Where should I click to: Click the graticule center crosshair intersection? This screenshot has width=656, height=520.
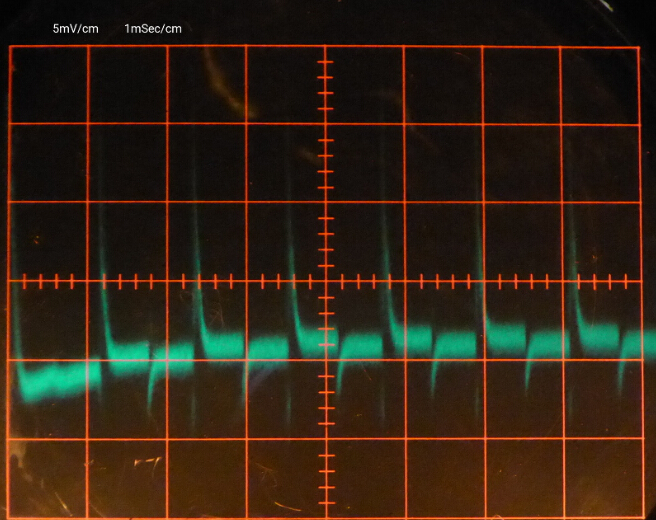click(325, 282)
